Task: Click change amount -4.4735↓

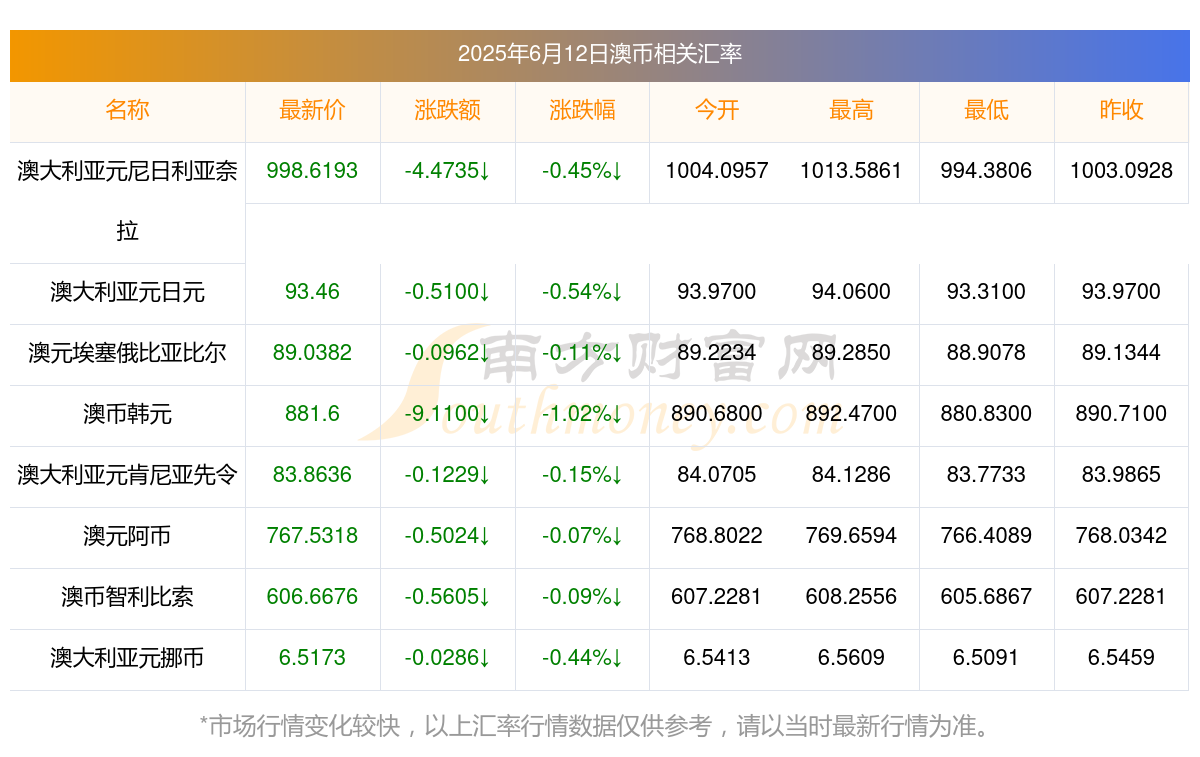Action: pos(447,171)
